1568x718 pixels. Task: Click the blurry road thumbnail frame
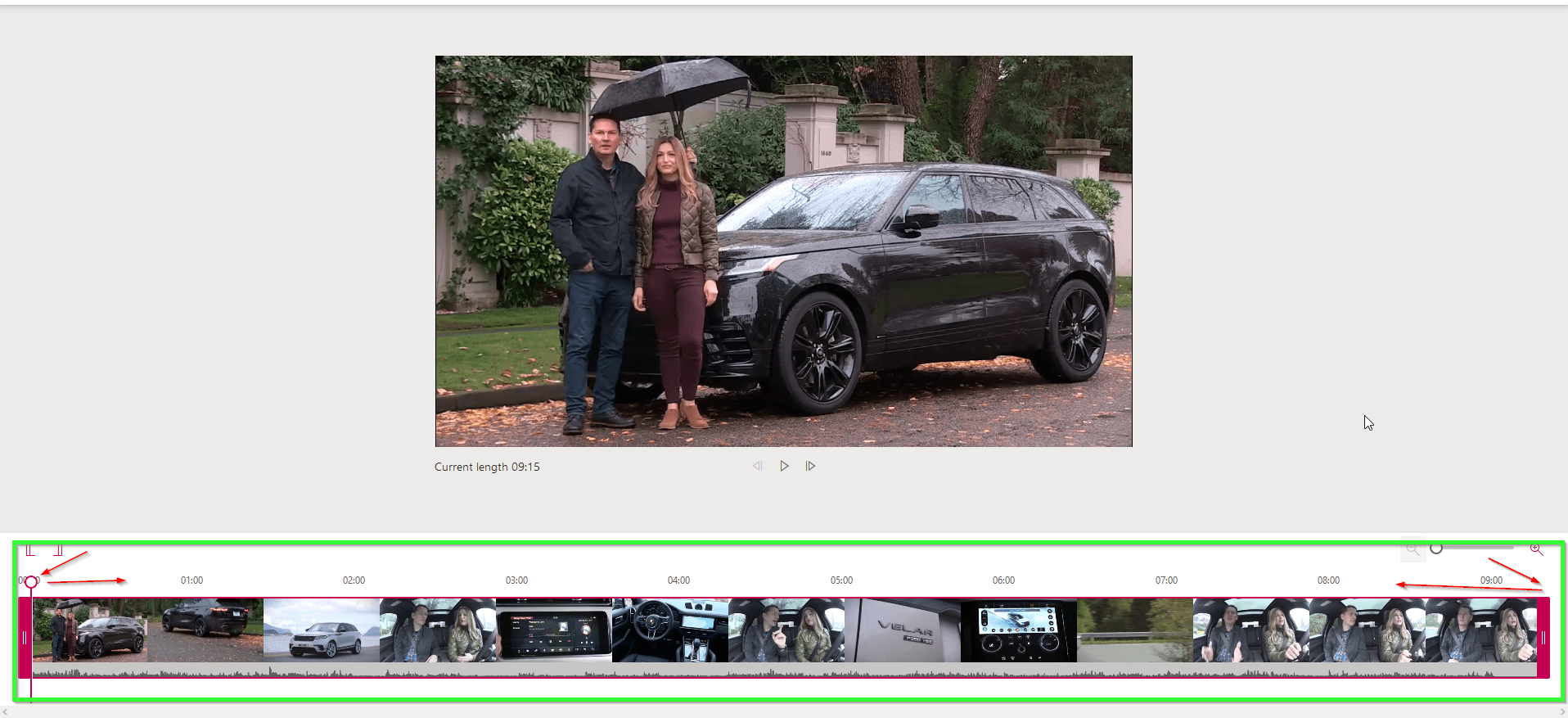tap(1134, 630)
